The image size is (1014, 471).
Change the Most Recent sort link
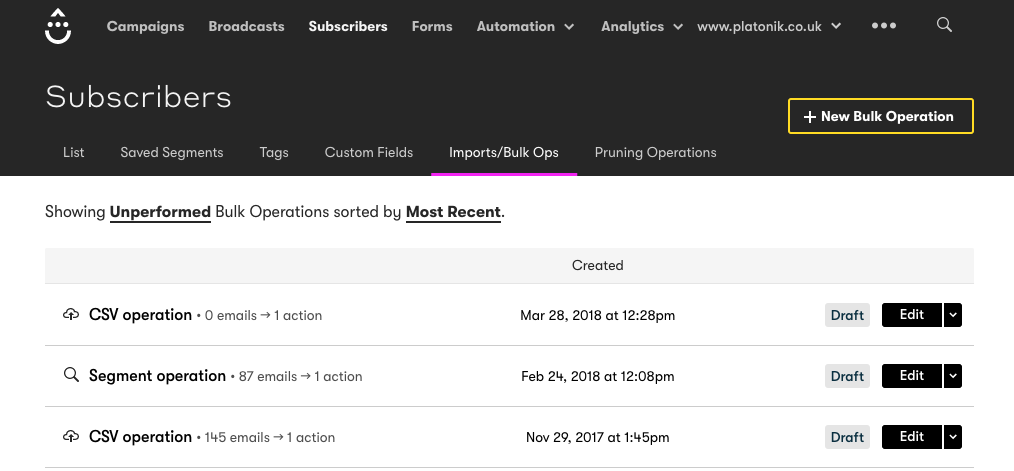453,212
